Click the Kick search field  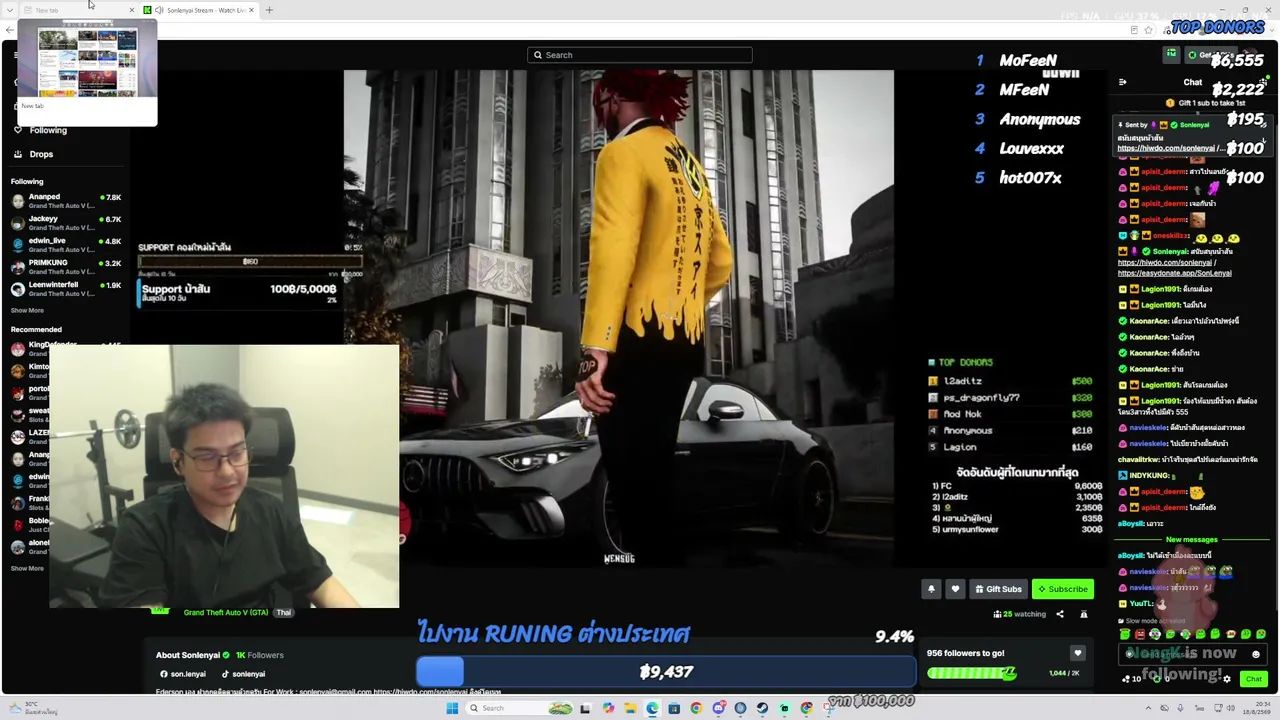[x=640, y=55]
